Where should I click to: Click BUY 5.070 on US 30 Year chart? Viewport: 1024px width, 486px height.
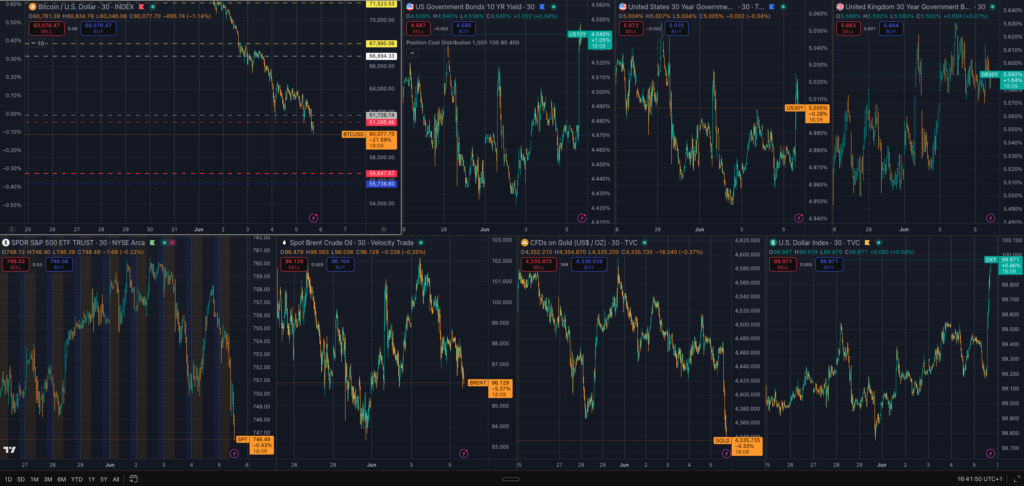click(675, 27)
